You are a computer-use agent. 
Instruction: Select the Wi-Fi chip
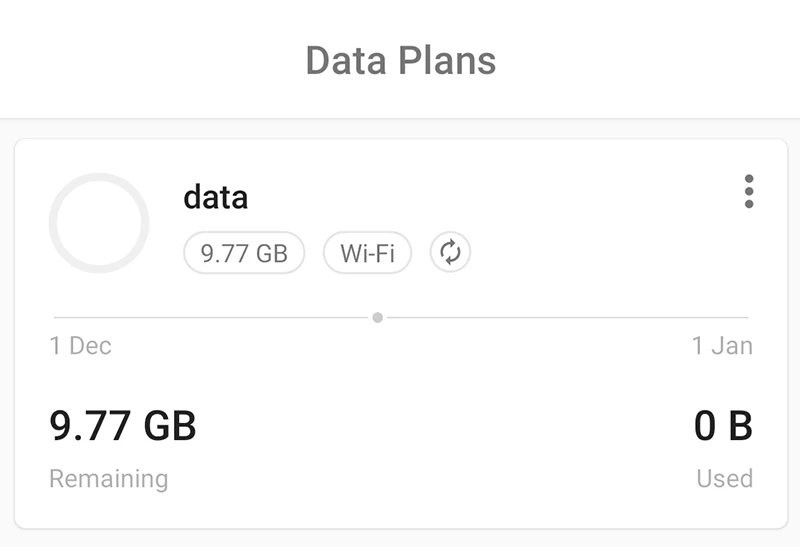[367, 253]
